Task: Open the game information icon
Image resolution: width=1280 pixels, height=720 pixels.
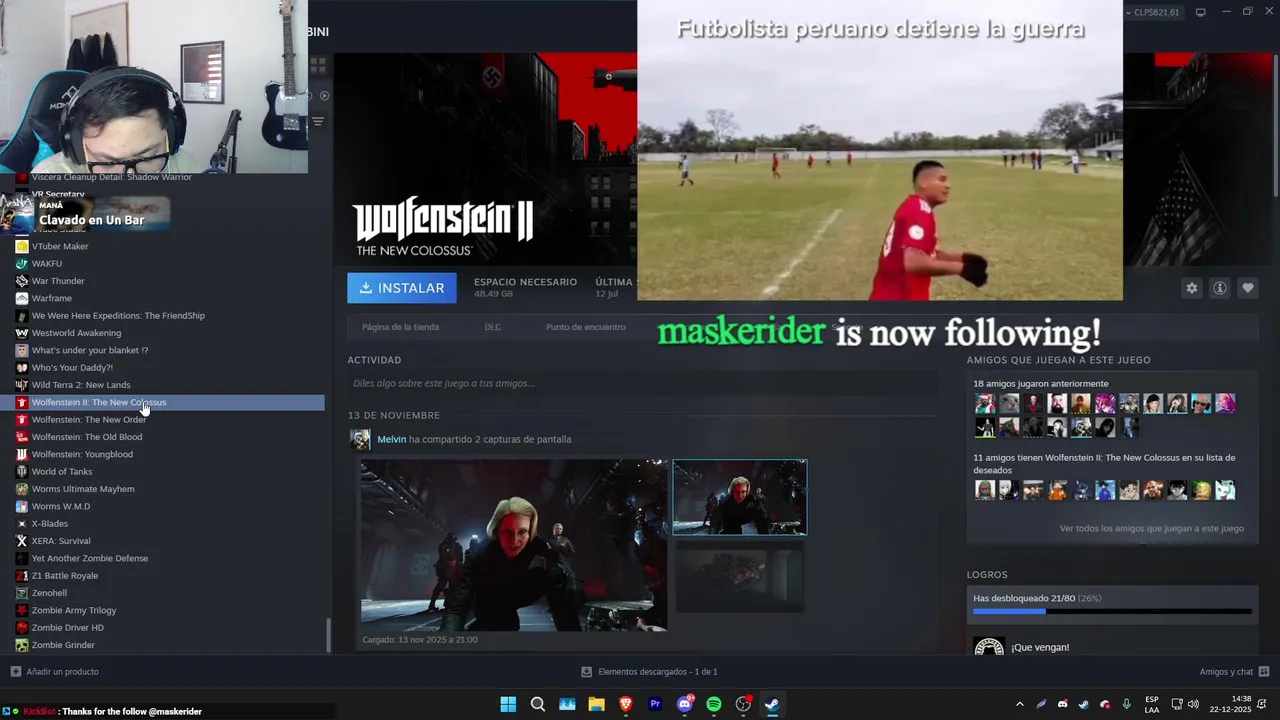Action: 1220,288
